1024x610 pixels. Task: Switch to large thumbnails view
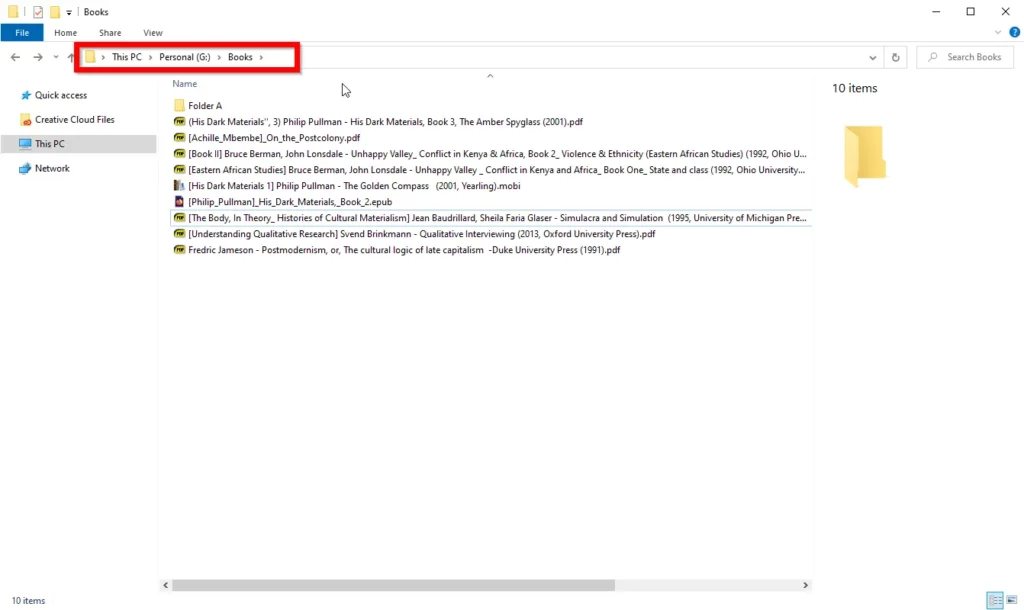[1012, 601]
